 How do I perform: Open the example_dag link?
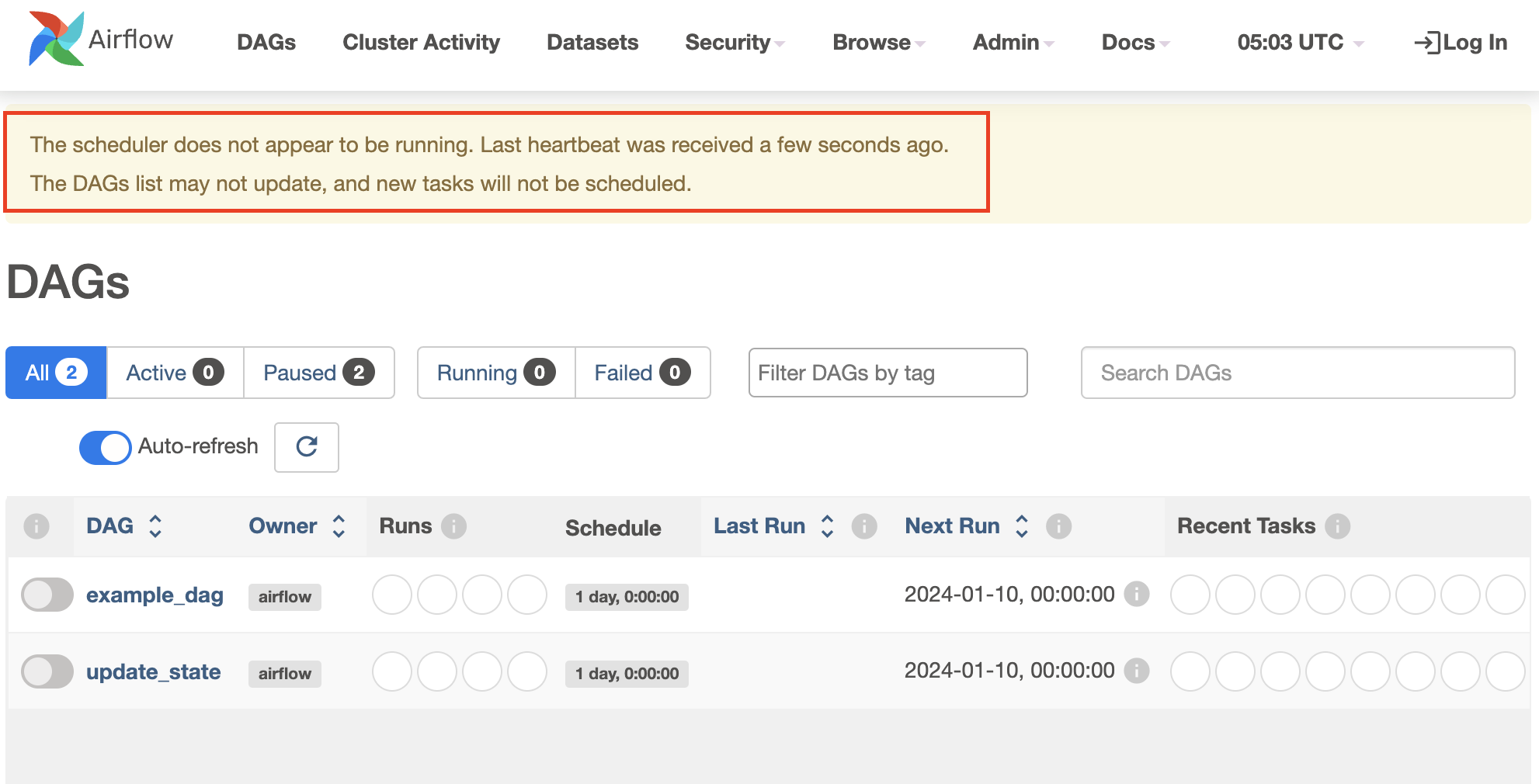[155, 595]
